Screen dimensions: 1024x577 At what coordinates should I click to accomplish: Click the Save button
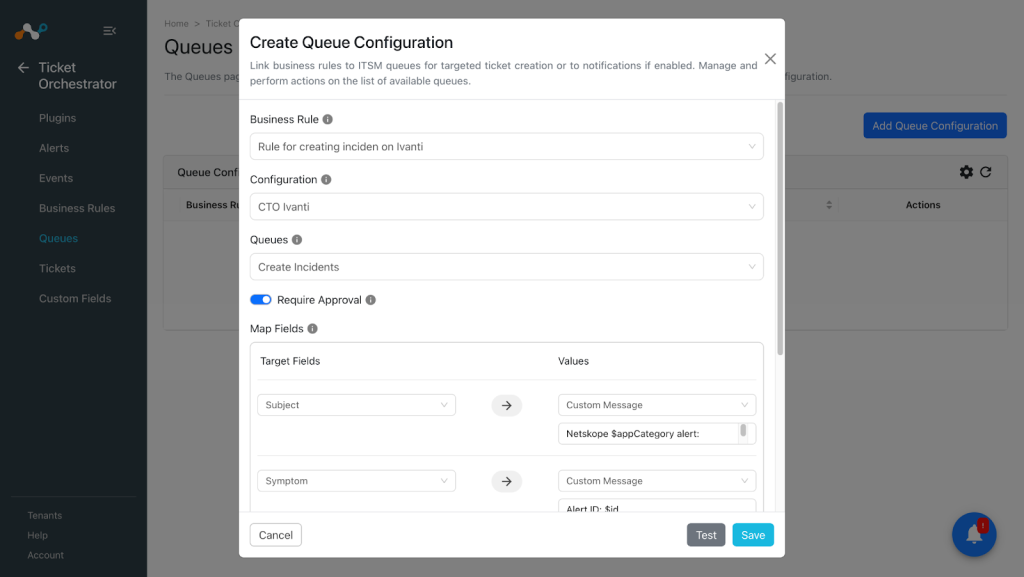(753, 535)
